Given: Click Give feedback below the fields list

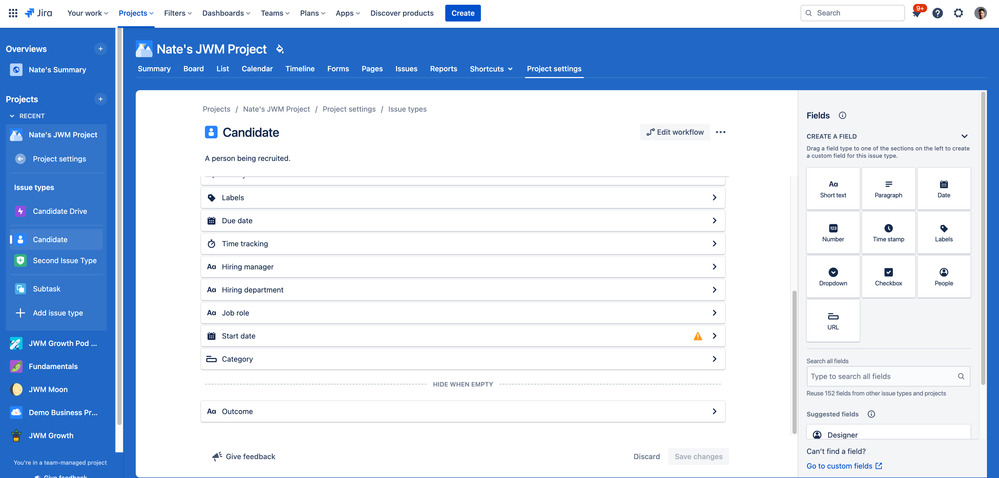Looking at the screenshot, I should pyautogui.click(x=243, y=456).
